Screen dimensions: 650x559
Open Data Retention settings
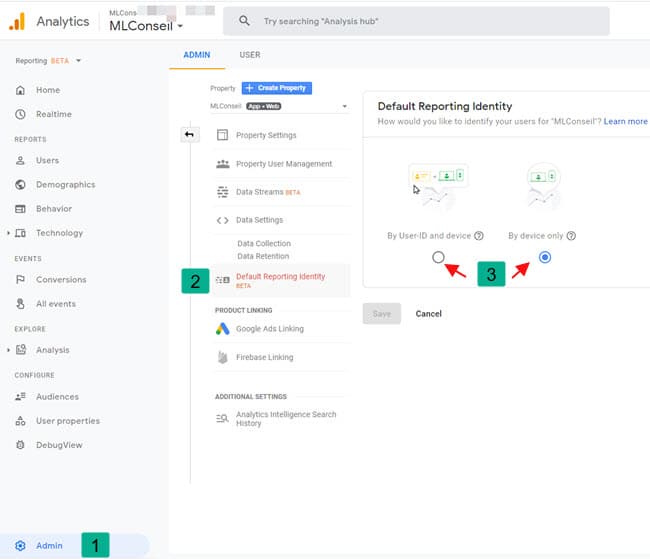point(263,256)
